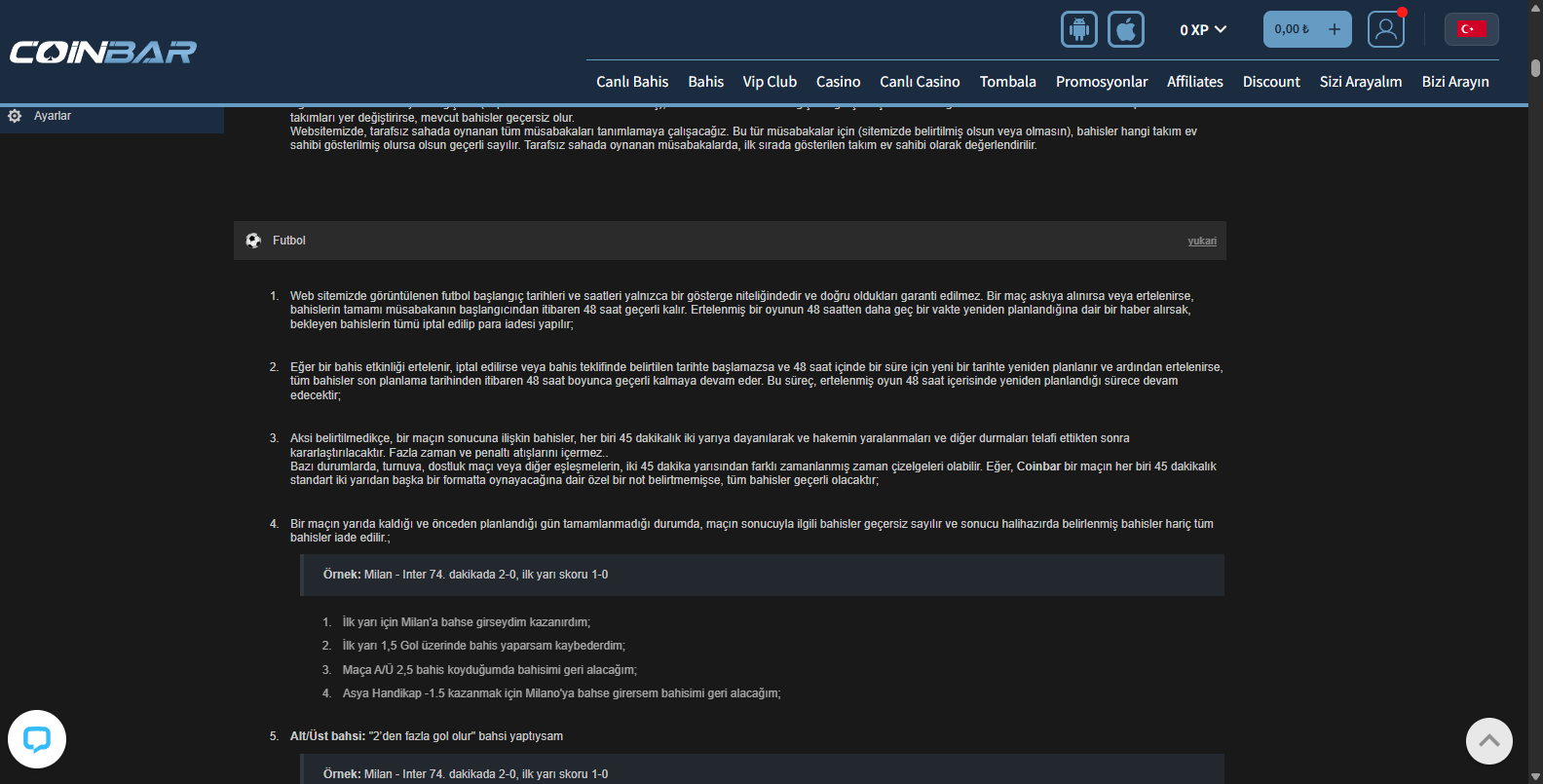1543x784 pixels.
Task: Open the Canlı Bahis menu
Action: (632, 82)
